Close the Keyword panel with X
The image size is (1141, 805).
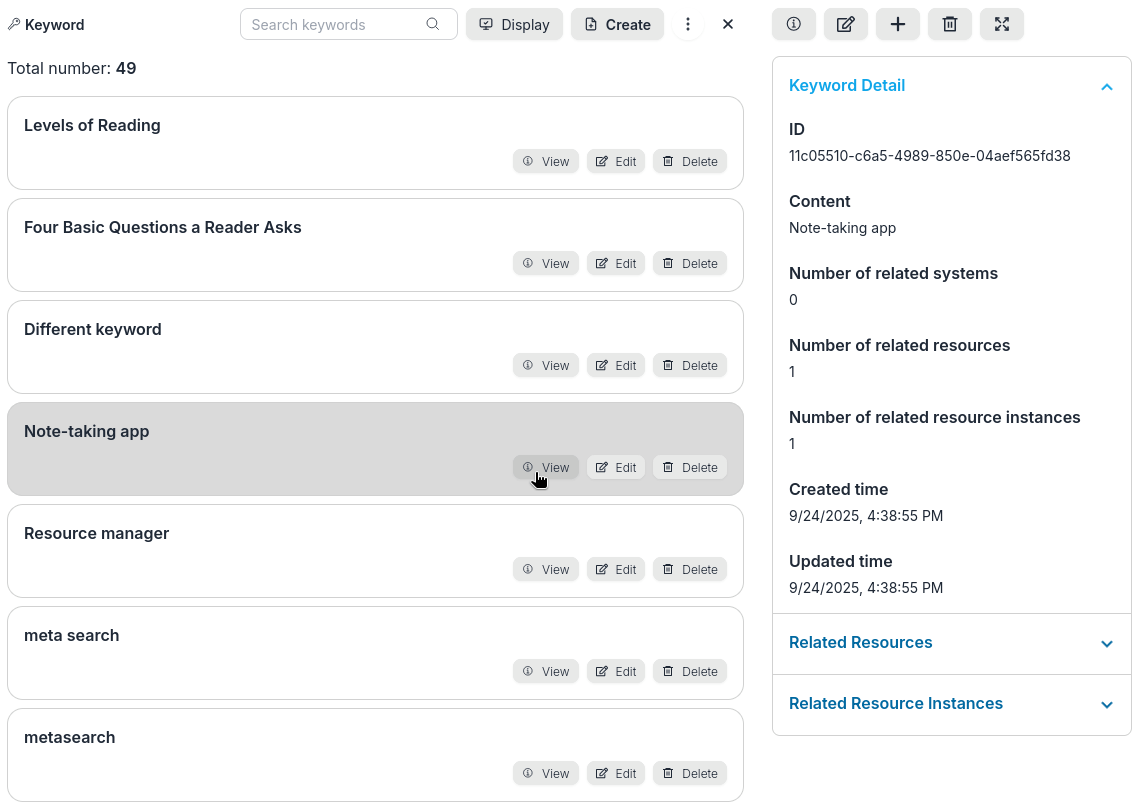(728, 24)
